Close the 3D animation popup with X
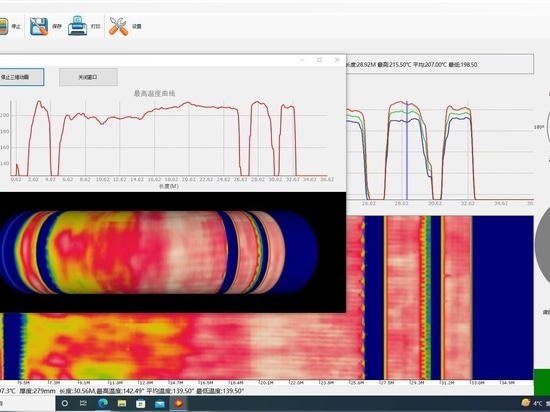 pyautogui.click(x=337, y=60)
